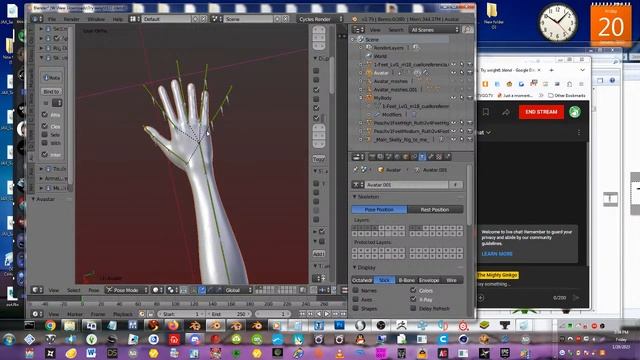Screen dimensions: 640x360
Task: Click the render properties camera tab icon
Action: pyautogui.click(x=372, y=157)
